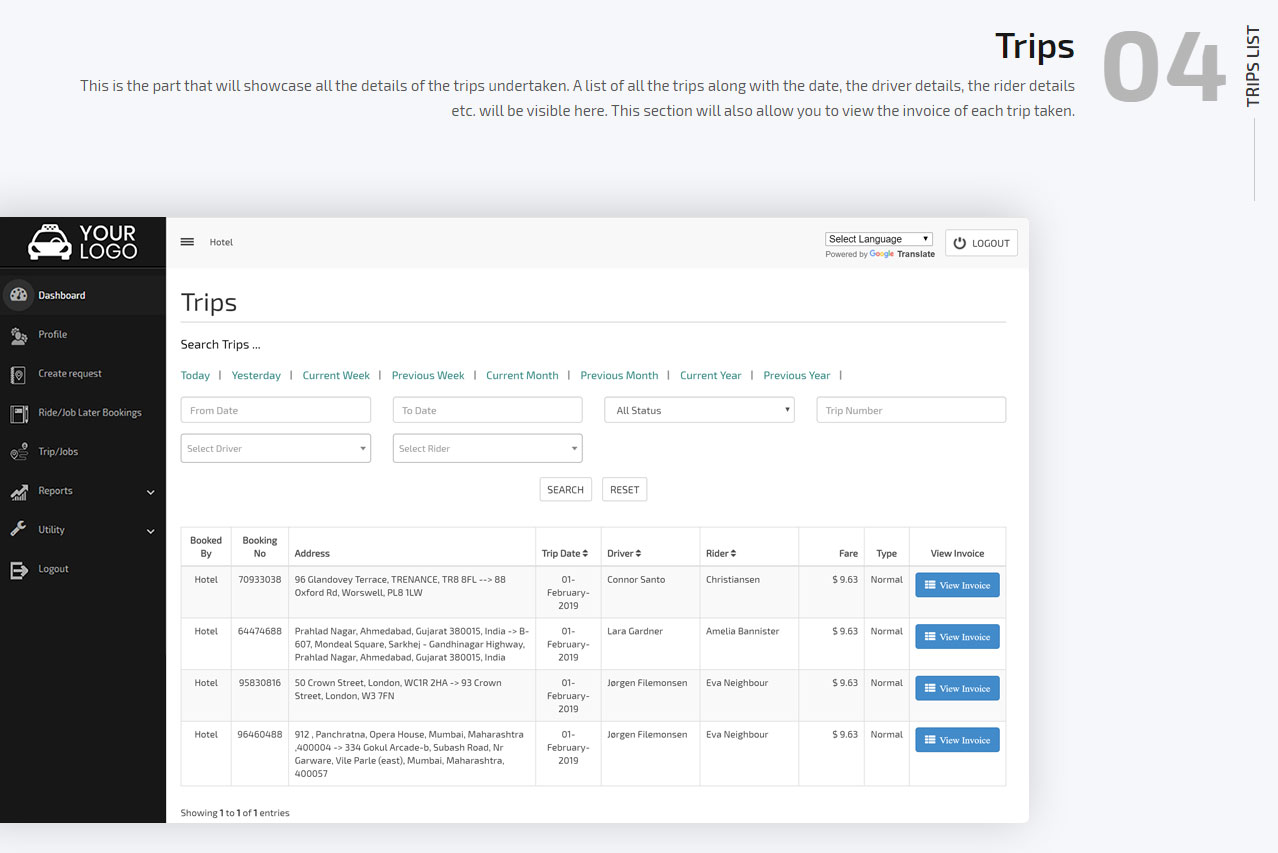Sort the table by Trip Date
Viewport: 1278px width, 853px height.
pyautogui.click(x=567, y=552)
